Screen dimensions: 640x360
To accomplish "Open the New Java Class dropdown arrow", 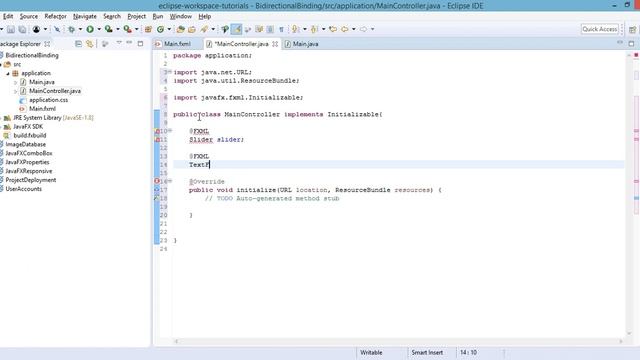I will pyautogui.click(x=169, y=29).
